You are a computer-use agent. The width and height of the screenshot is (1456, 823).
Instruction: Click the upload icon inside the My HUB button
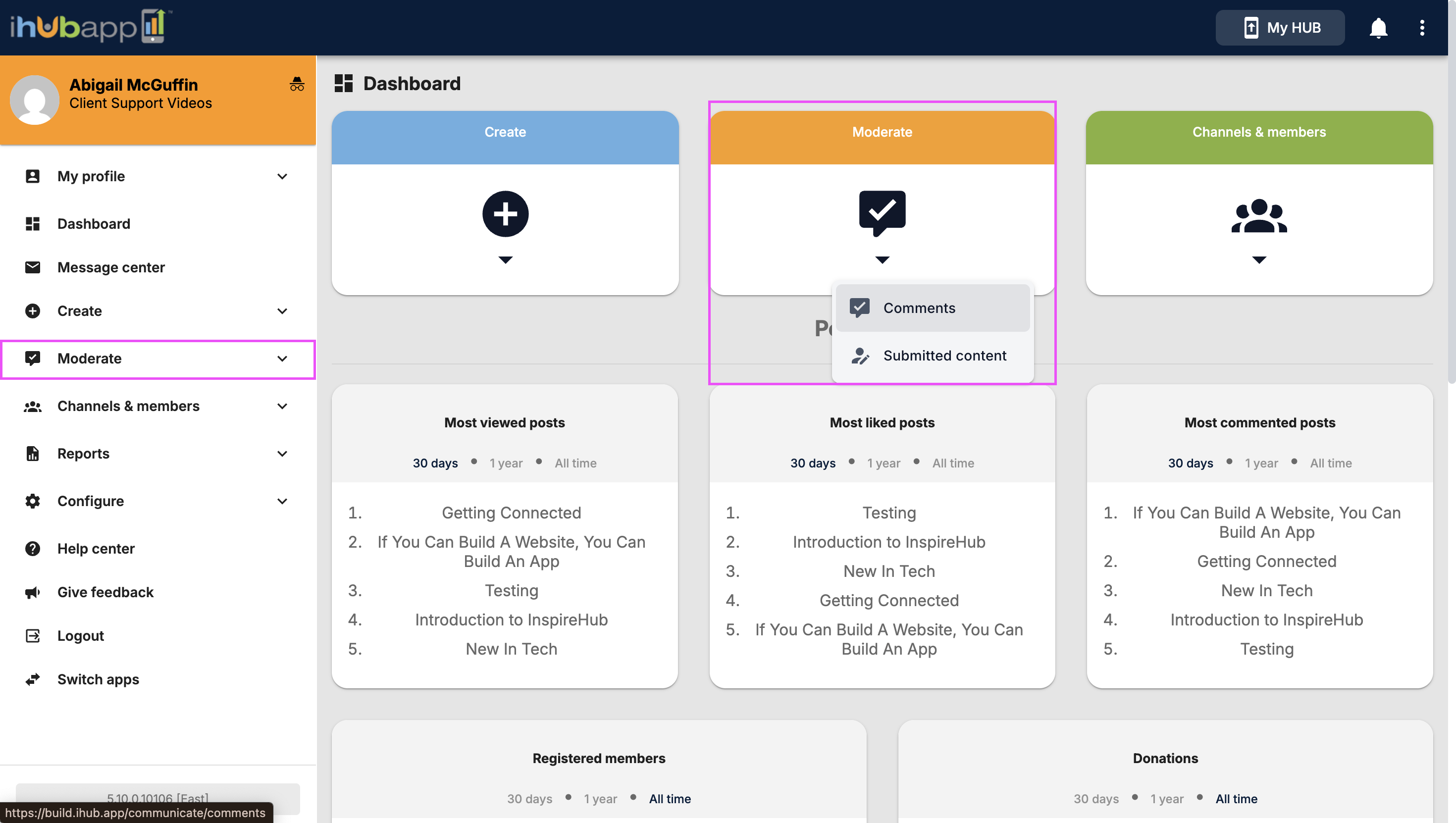click(1251, 27)
